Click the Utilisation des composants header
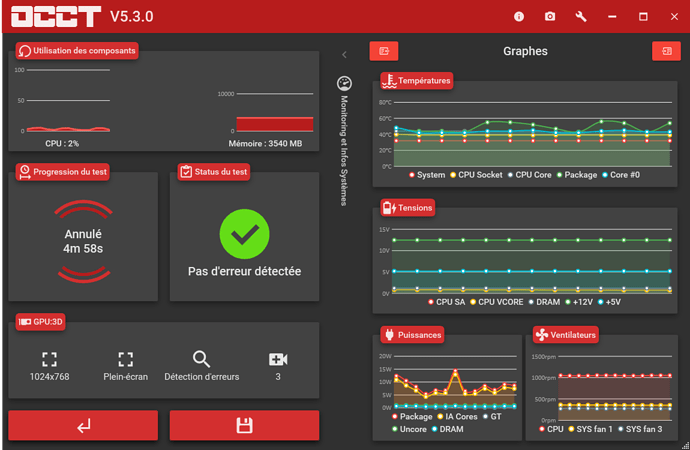Viewport: 690px width, 450px height. (77, 51)
